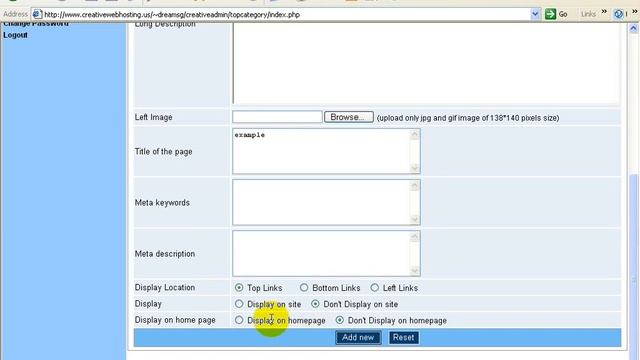Click inside the Long Description text area
This screenshot has width=640, height=360.
[426, 63]
